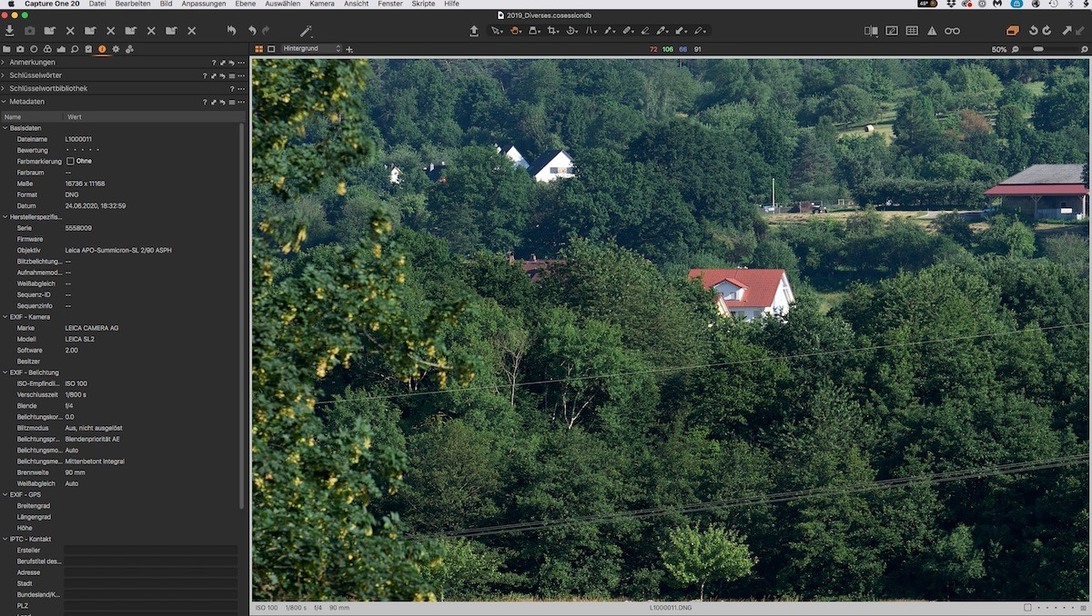
Task: Click the Export upload arrow icon
Action: pos(474,31)
